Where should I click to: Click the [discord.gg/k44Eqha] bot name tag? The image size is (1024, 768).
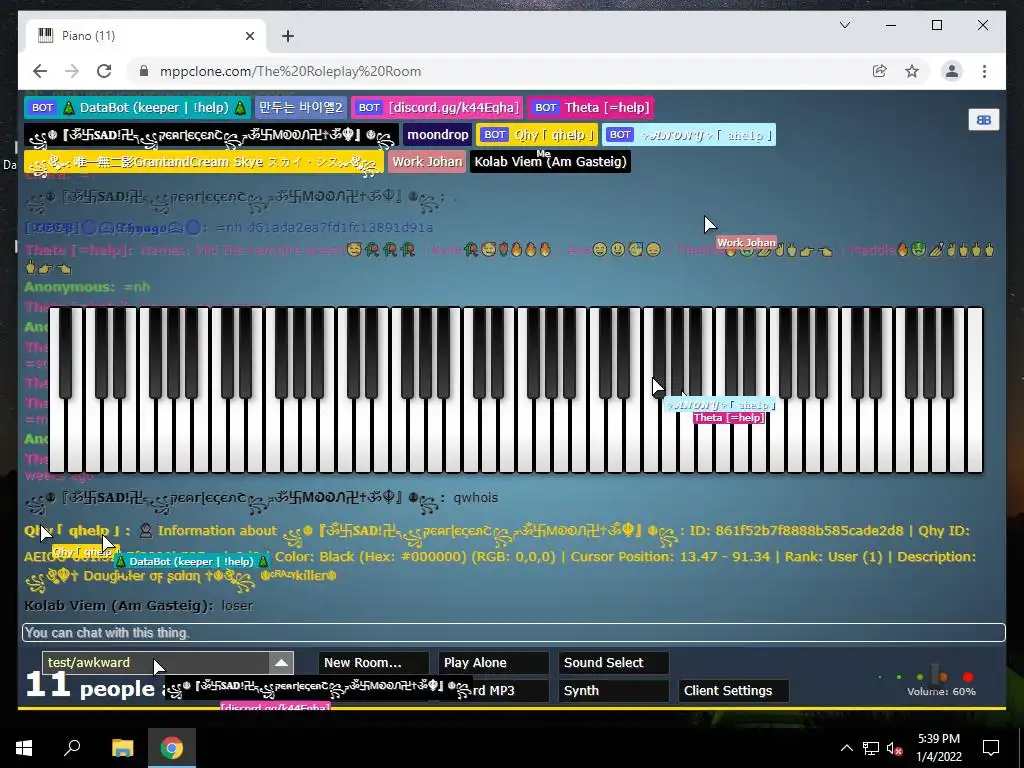pyautogui.click(x=438, y=108)
